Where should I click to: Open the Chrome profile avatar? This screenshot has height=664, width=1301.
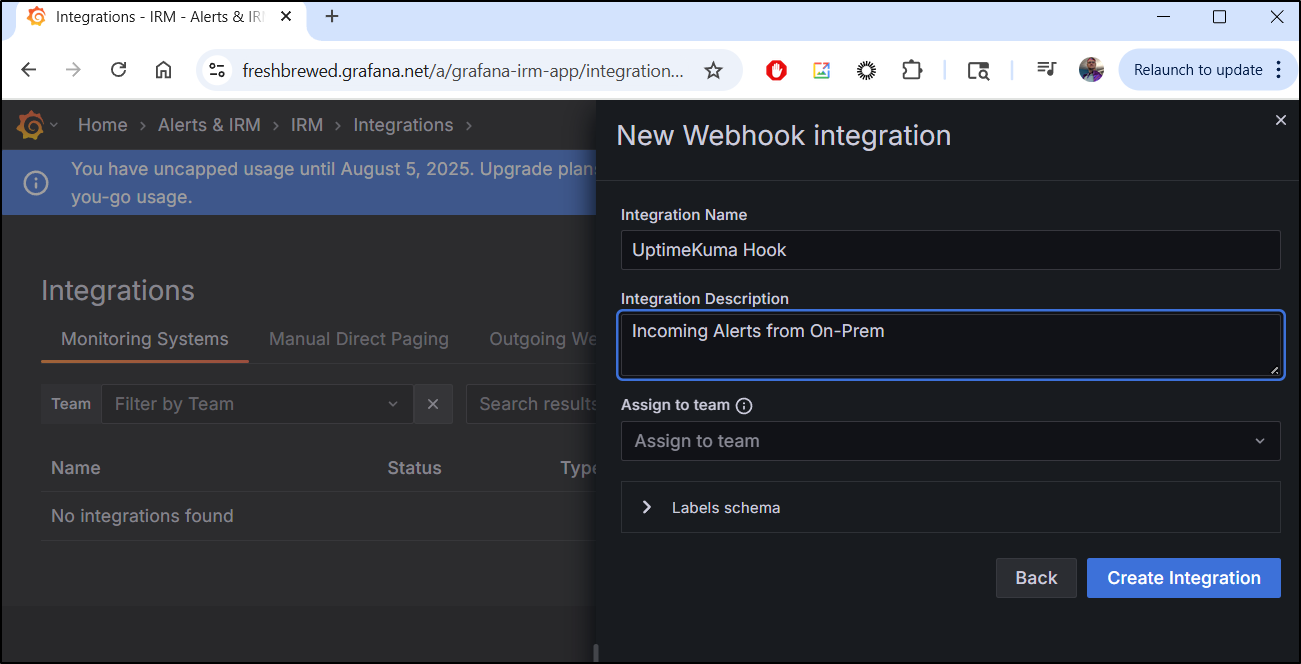1091,70
